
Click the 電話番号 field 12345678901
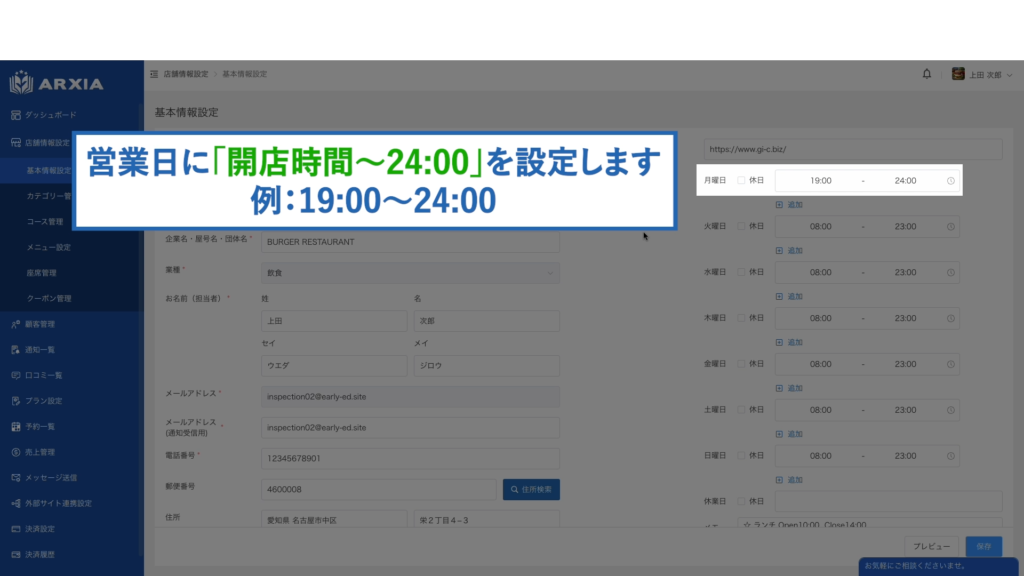point(410,458)
